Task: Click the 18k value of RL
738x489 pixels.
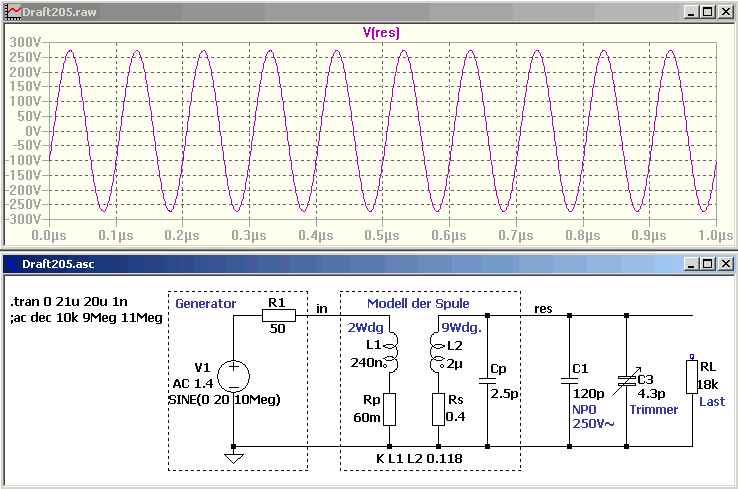Action: [707, 385]
